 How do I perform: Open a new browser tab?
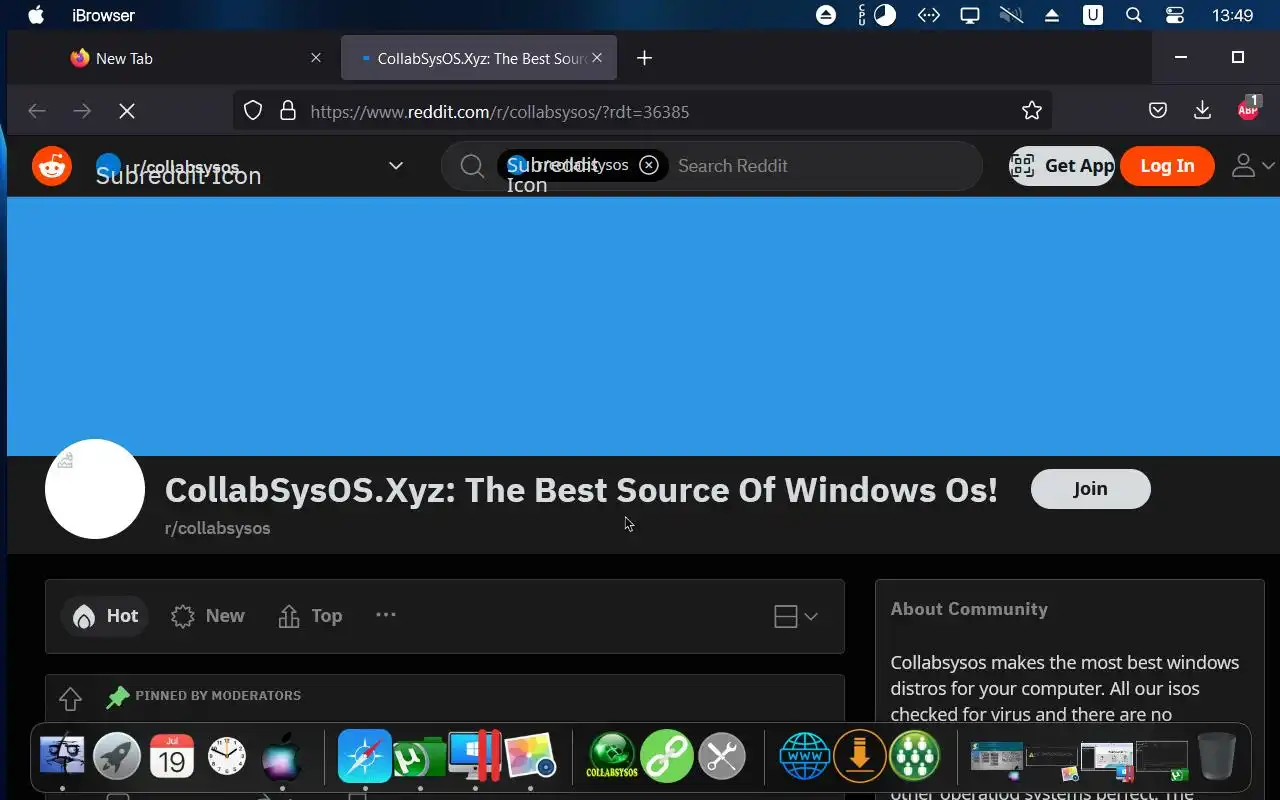[x=645, y=58]
